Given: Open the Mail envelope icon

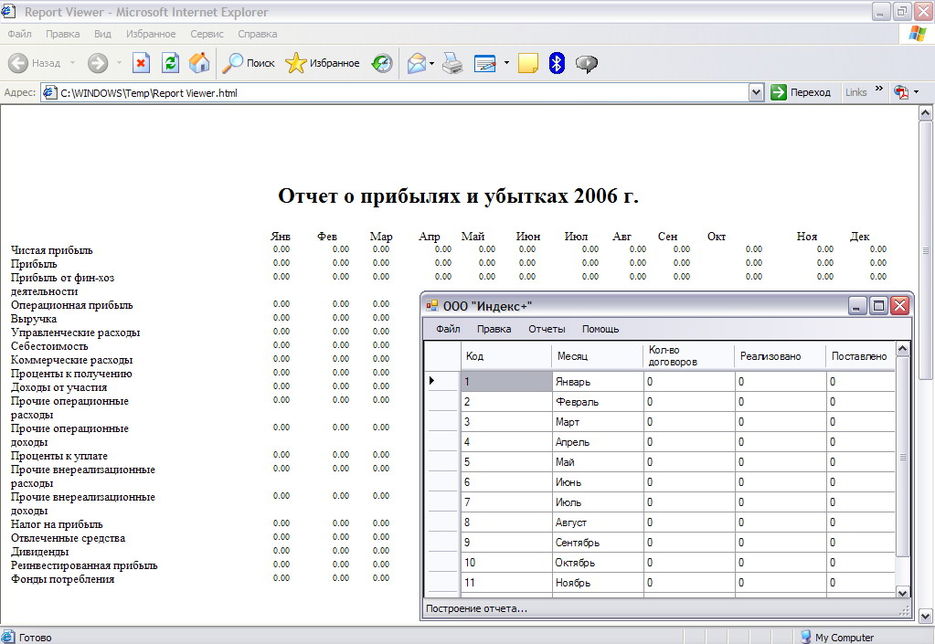Looking at the screenshot, I should click(416, 63).
